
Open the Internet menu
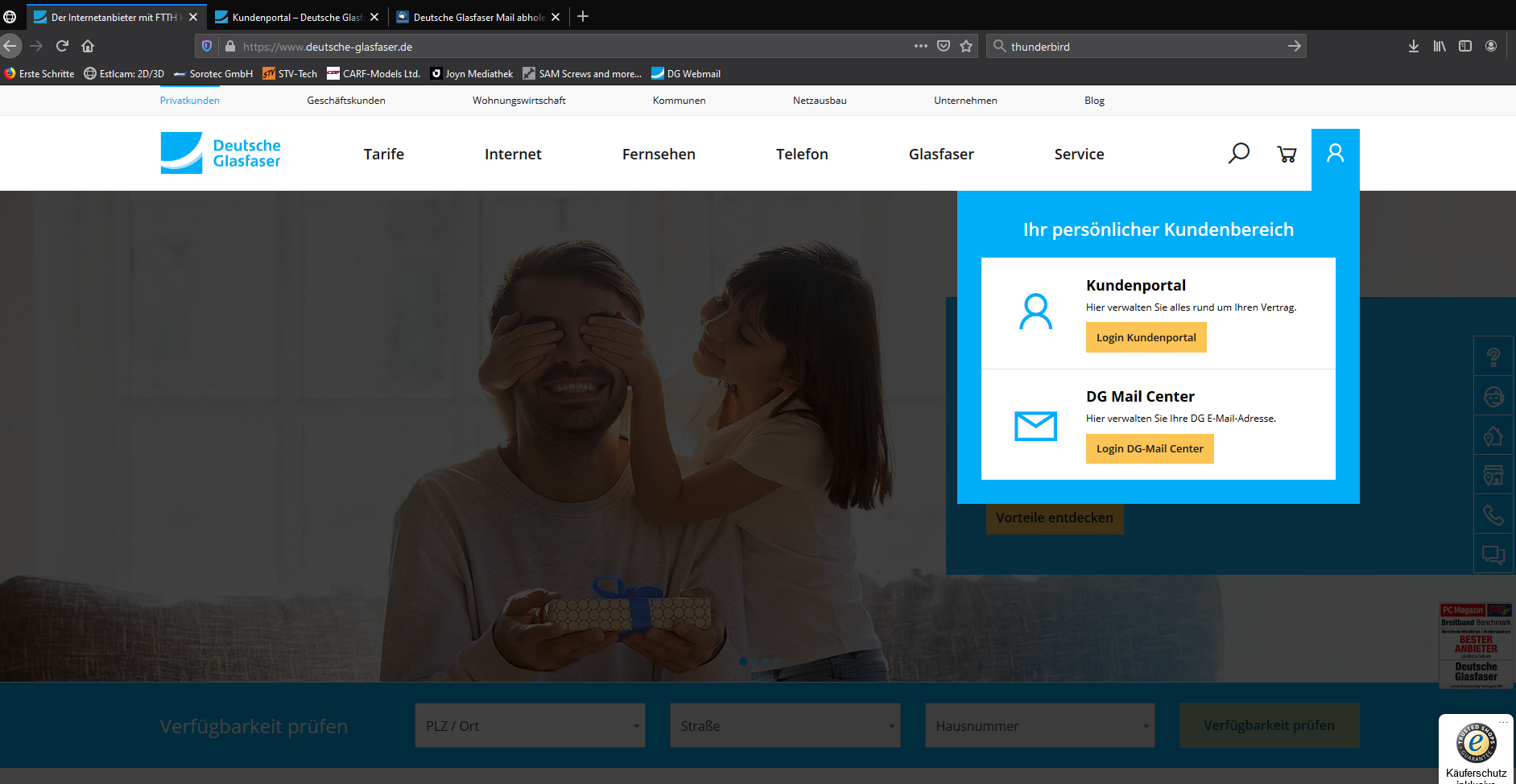513,154
